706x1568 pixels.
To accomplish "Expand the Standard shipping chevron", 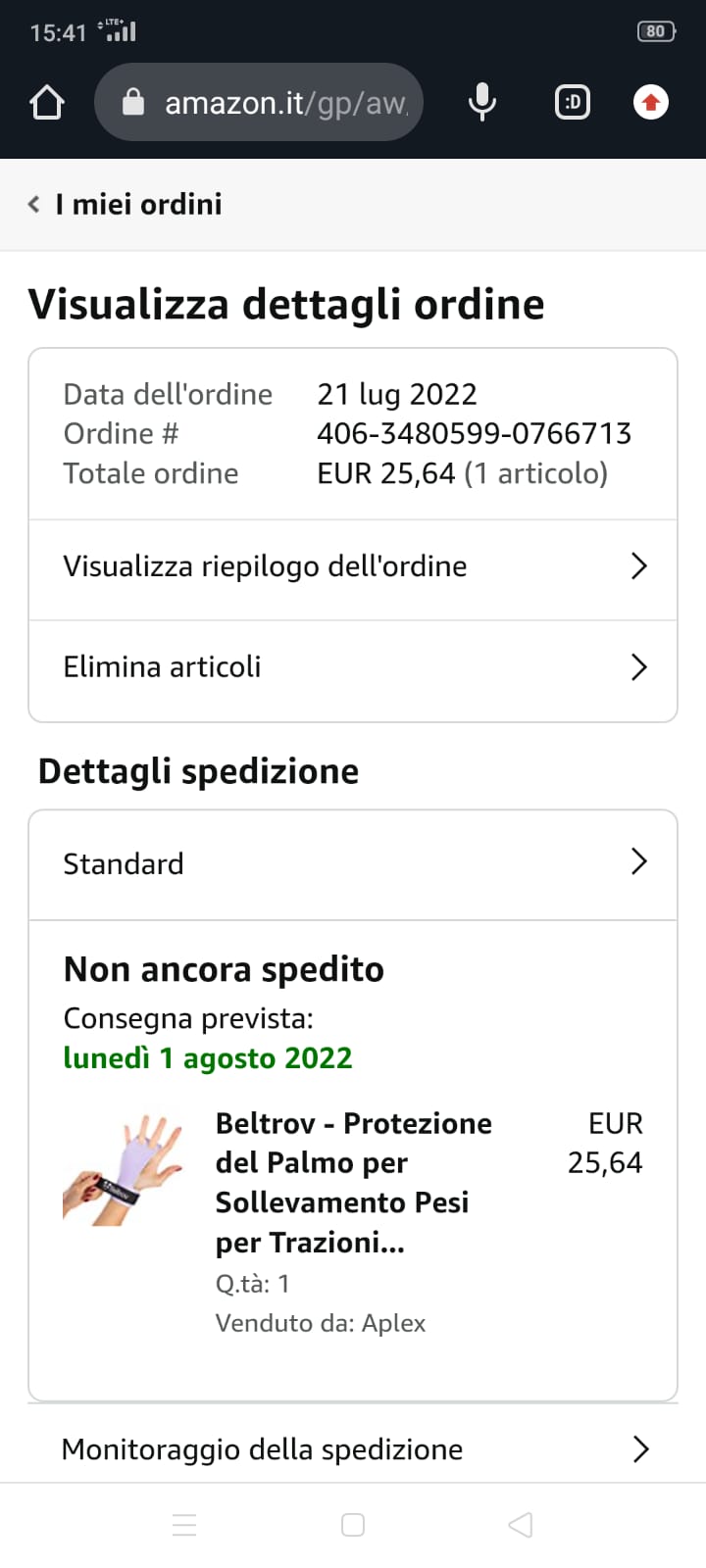I will click(639, 862).
